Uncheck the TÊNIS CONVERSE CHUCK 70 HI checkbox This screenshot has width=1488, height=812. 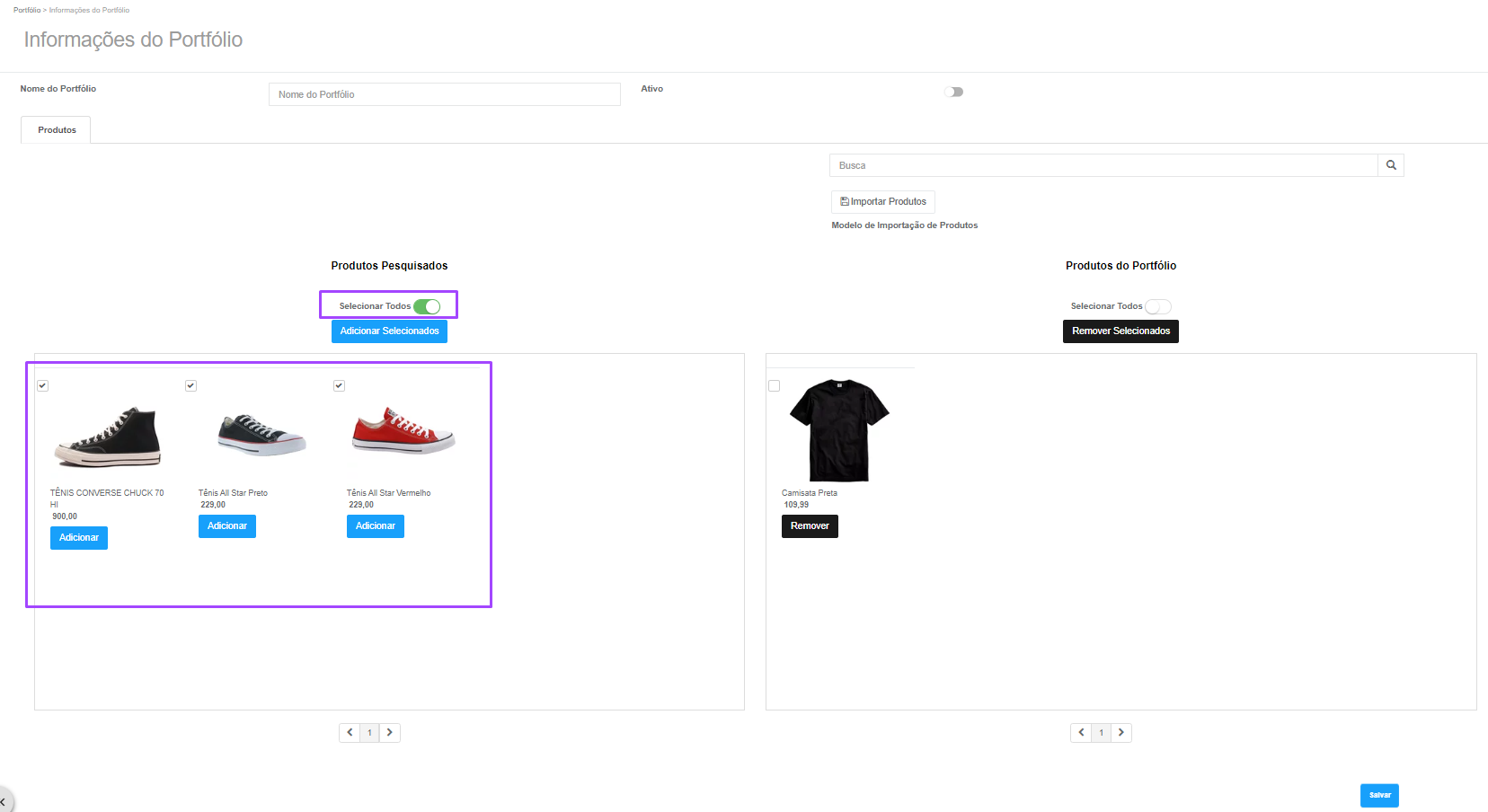[42, 385]
